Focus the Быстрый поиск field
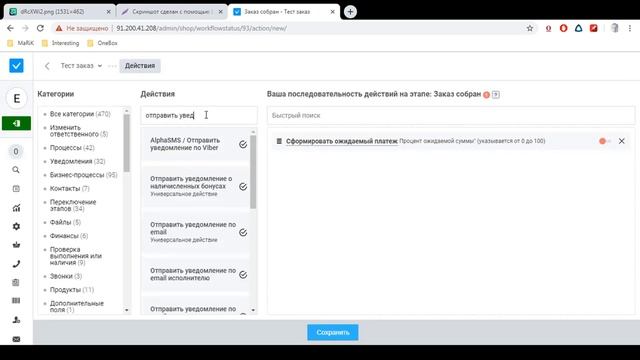This screenshot has width=640, height=360. coord(451,116)
